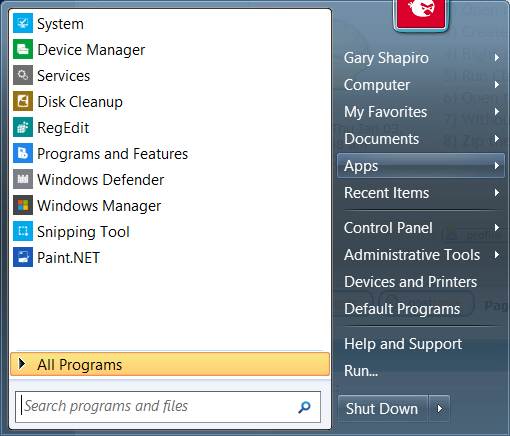The height and width of the screenshot is (436, 510).
Task: Launch Snipping Tool from its icon
Action: (23, 231)
